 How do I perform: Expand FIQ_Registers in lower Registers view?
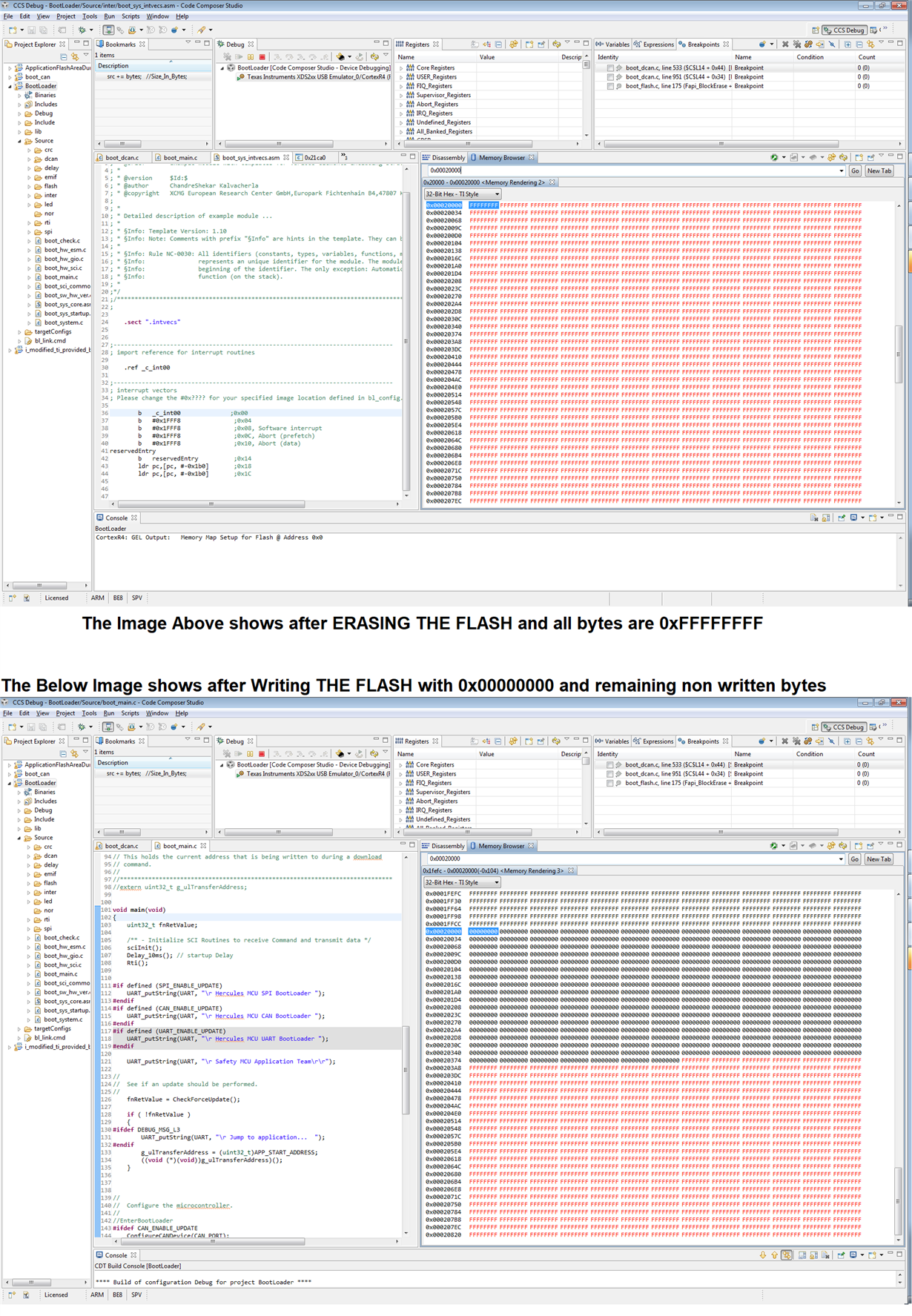click(x=402, y=783)
